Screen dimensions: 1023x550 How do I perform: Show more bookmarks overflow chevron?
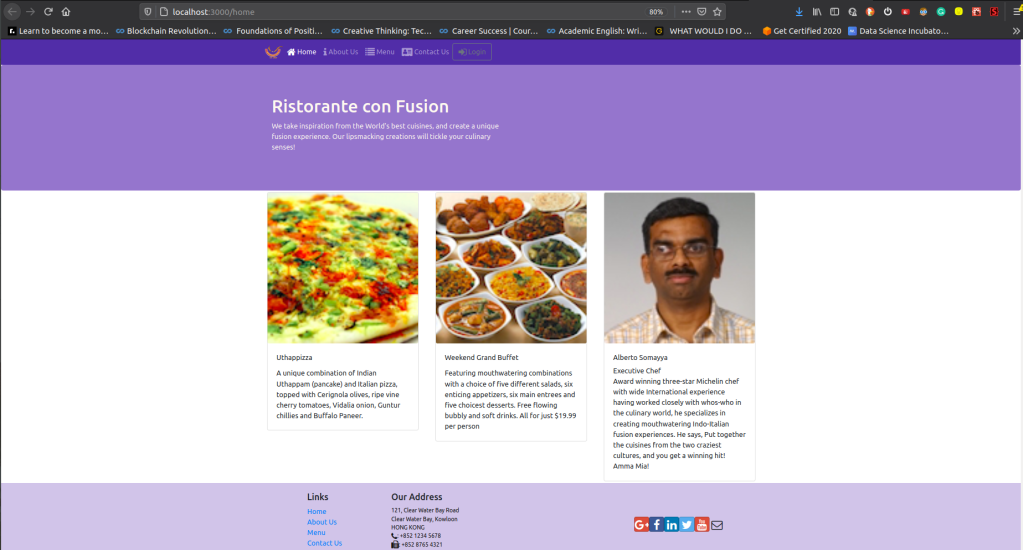[x=1011, y=31]
